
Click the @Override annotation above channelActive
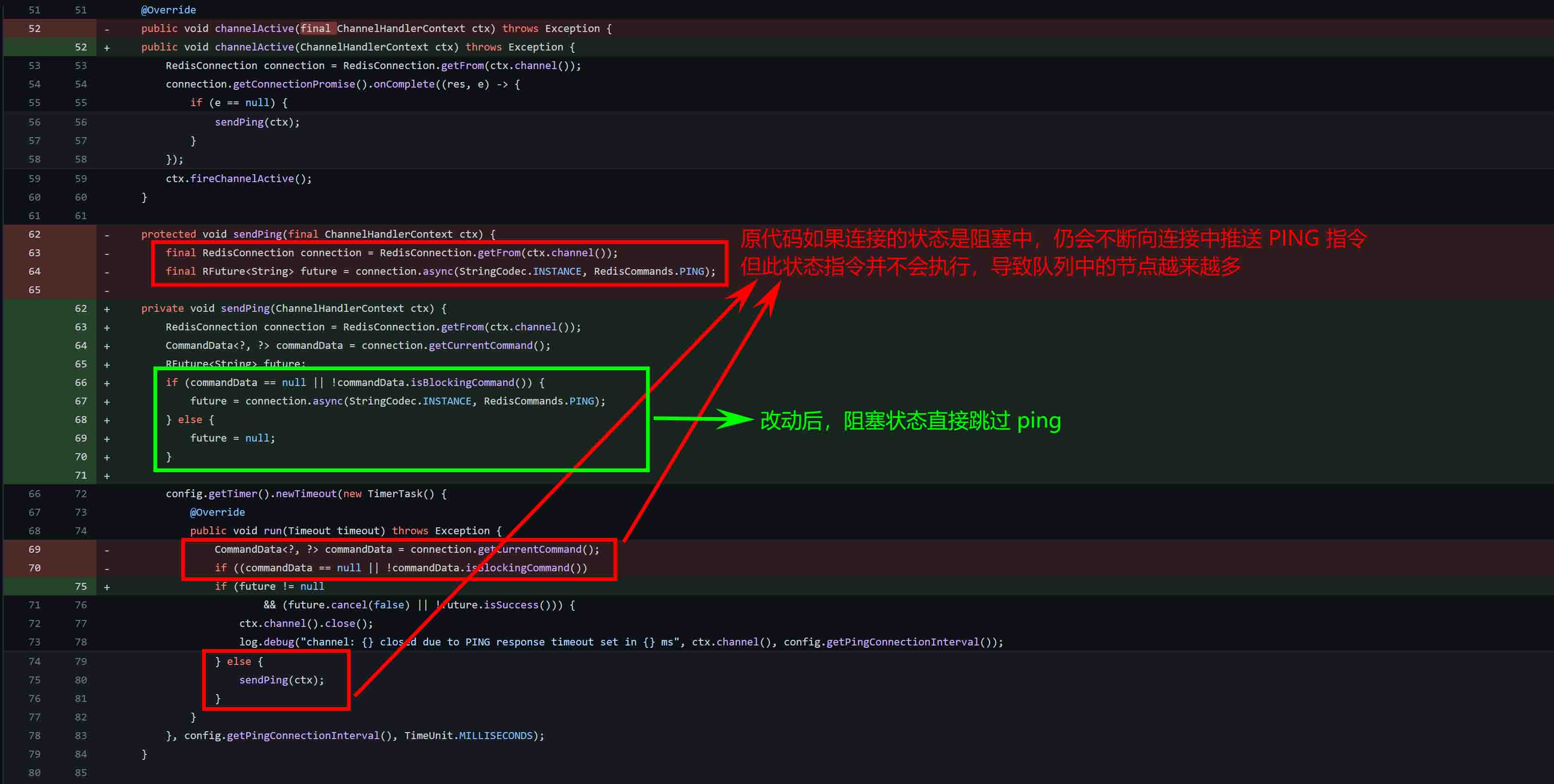pos(168,10)
